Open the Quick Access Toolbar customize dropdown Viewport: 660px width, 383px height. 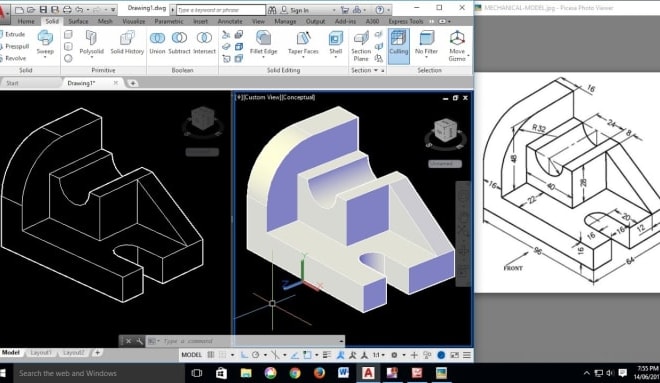click(x=113, y=9)
